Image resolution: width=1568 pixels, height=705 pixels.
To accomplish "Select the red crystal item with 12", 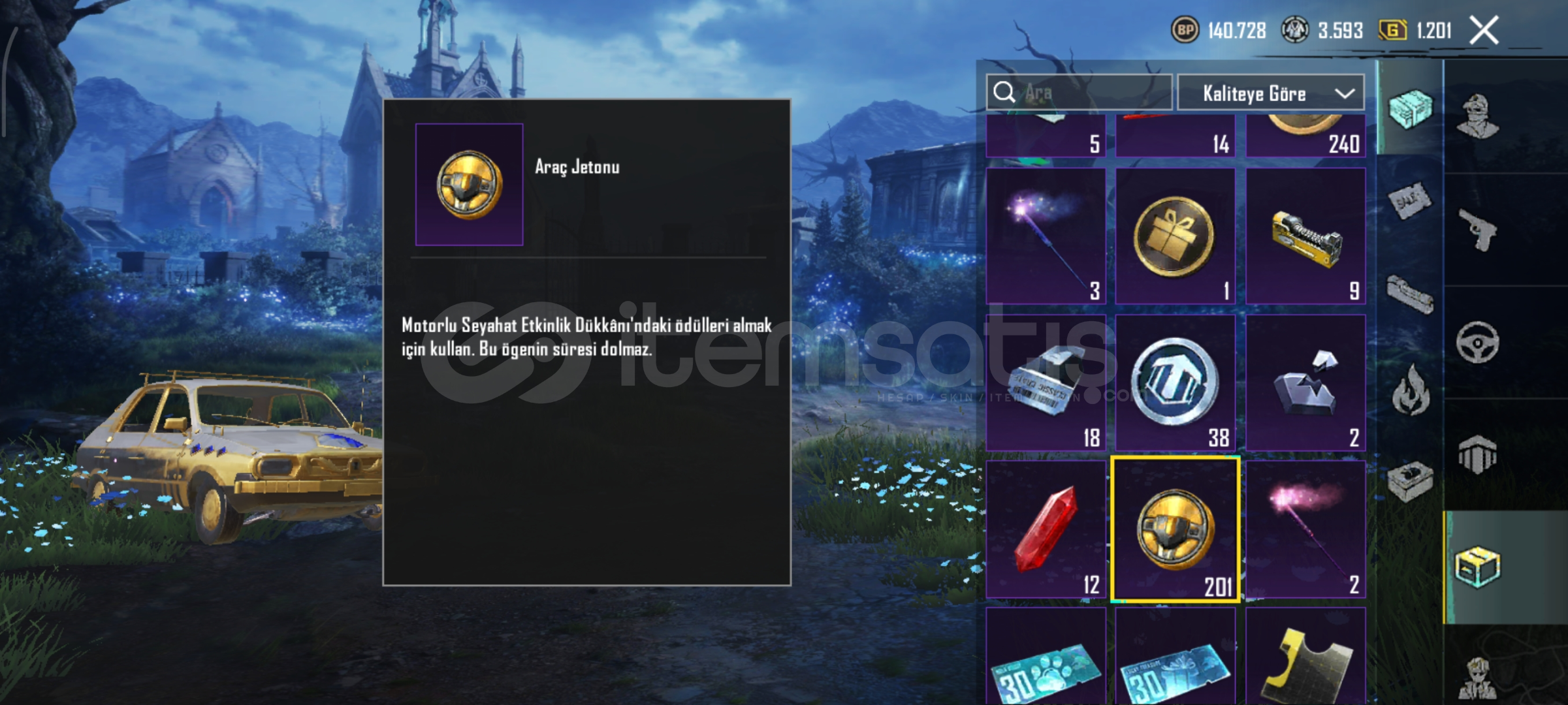I will tap(1046, 529).
